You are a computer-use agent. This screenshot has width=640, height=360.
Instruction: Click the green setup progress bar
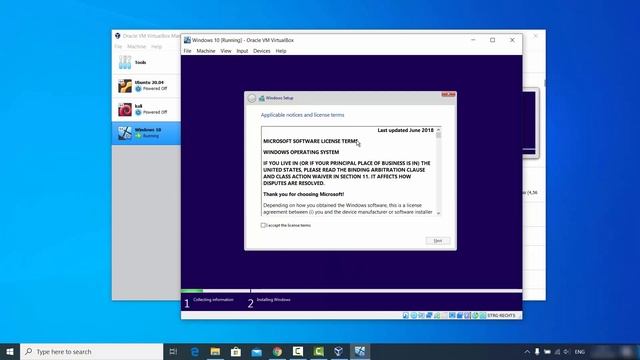coord(192,291)
